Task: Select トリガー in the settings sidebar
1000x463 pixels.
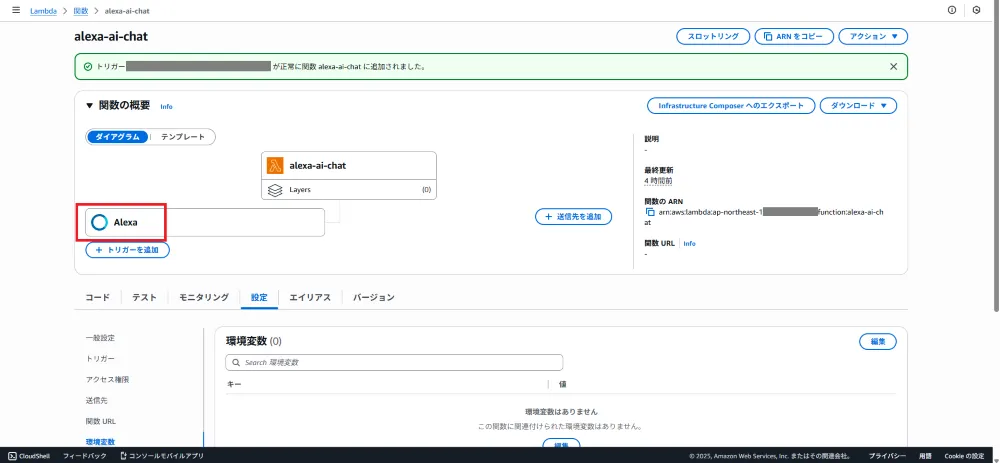Action: point(100,358)
